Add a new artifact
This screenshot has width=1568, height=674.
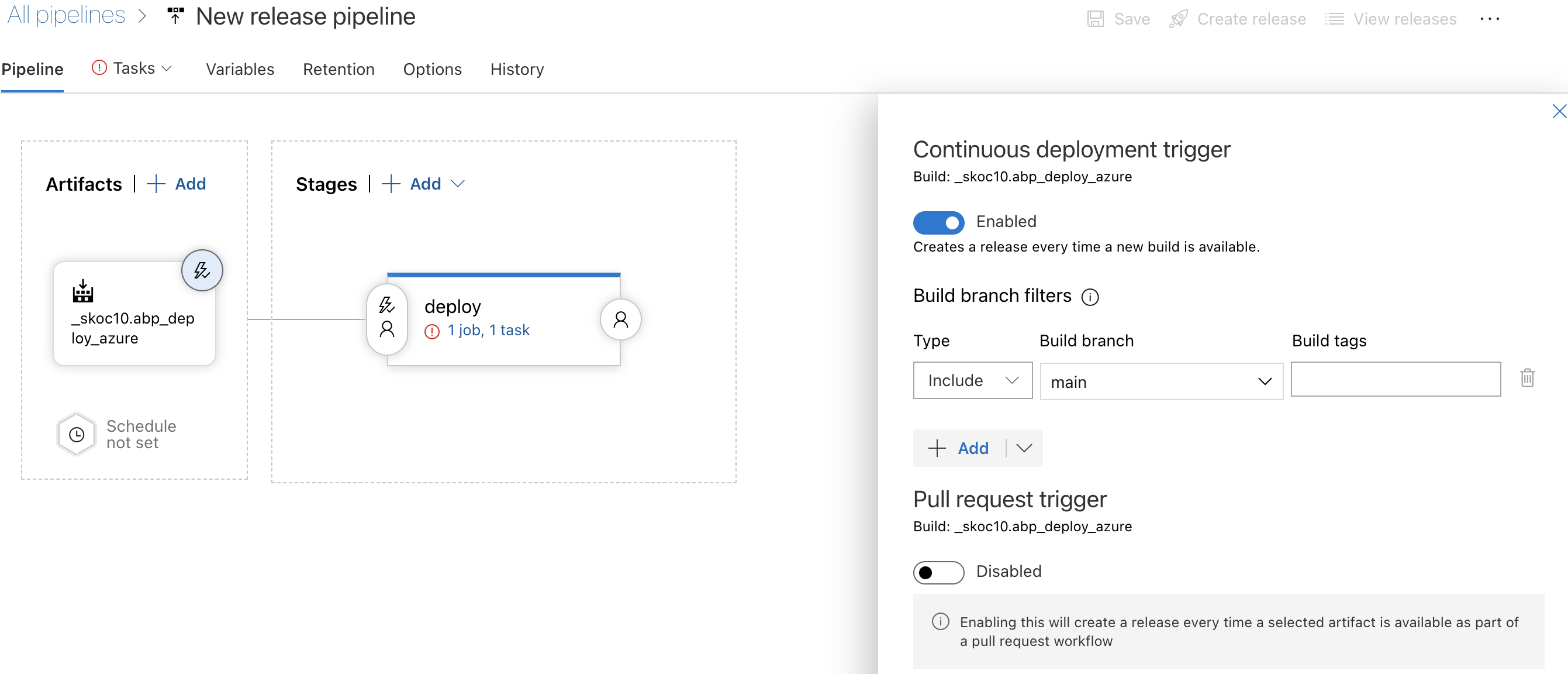pos(177,184)
